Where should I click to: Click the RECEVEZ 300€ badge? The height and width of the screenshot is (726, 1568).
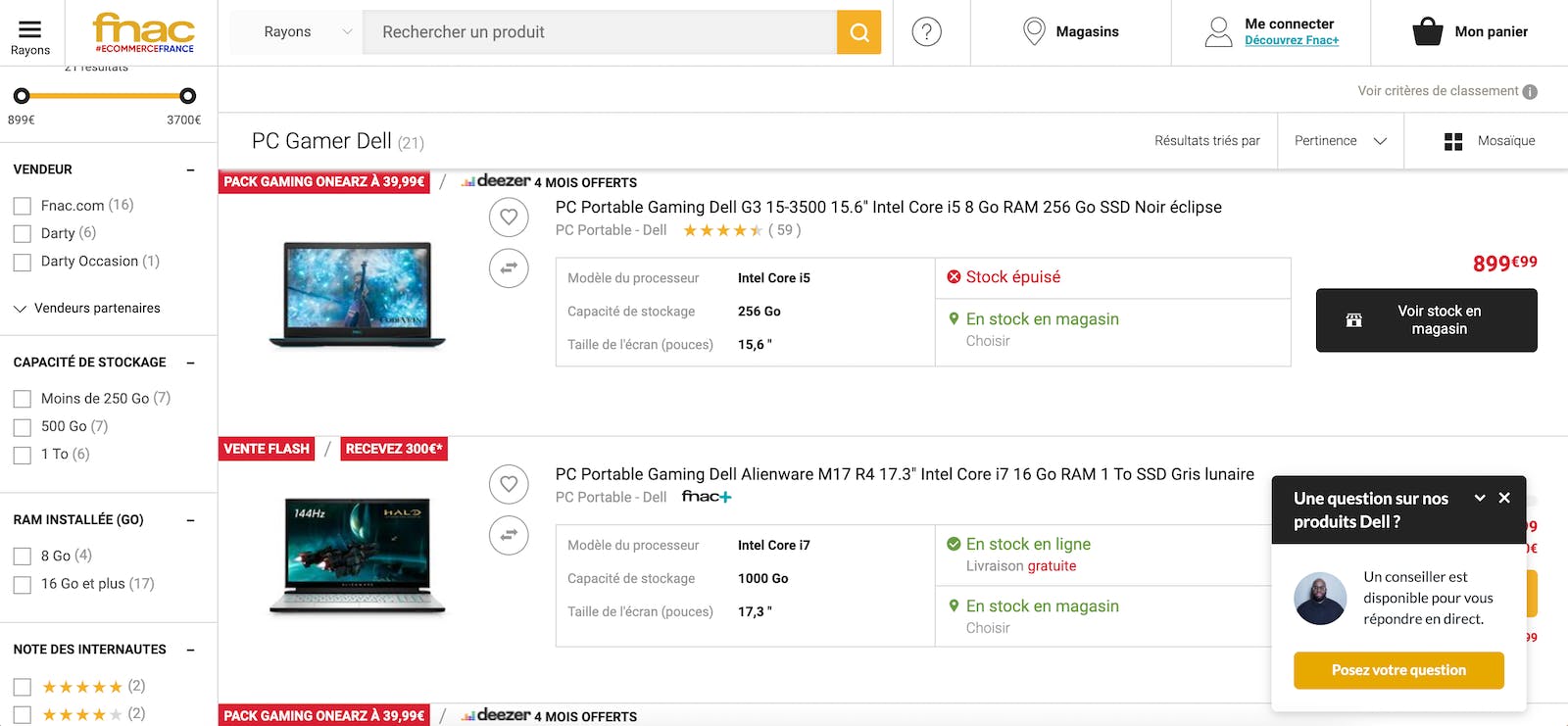[x=394, y=449]
